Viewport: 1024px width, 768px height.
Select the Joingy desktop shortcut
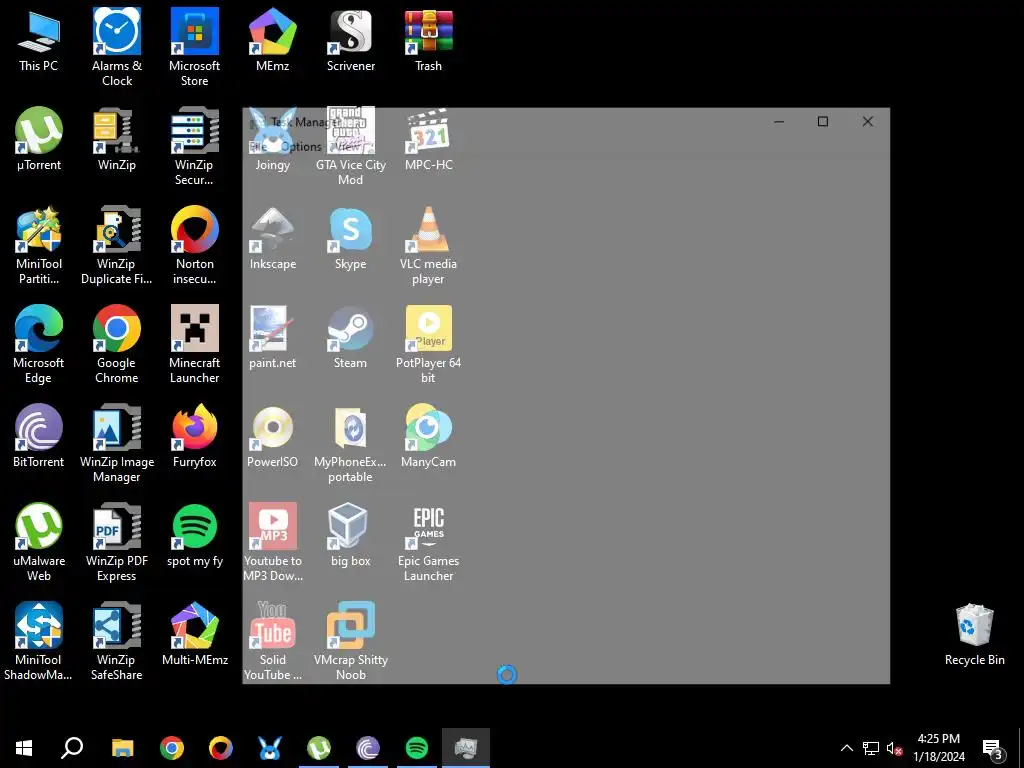click(x=272, y=139)
